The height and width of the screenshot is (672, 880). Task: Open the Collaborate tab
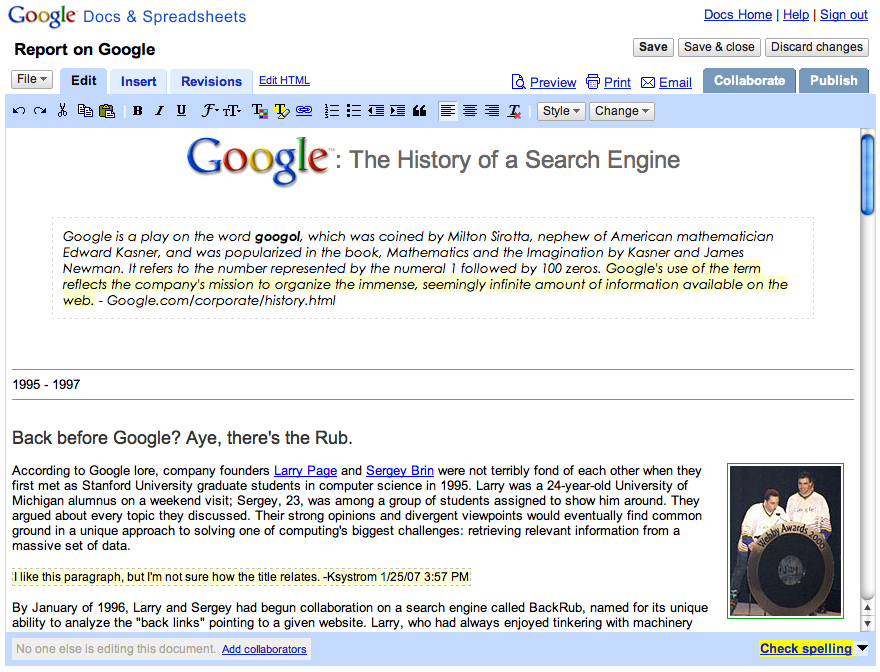pos(749,80)
